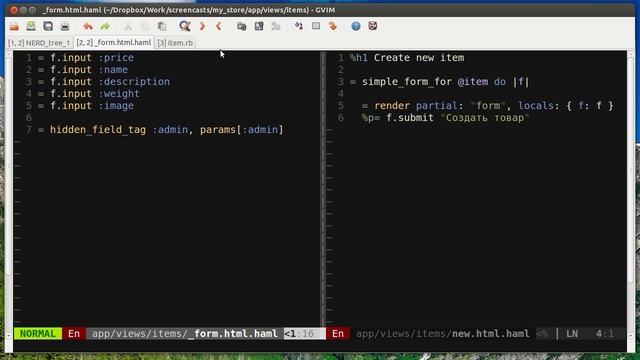The image size is (640, 360).
Task: Open the item.rb tab
Action: click(x=175, y=43)
